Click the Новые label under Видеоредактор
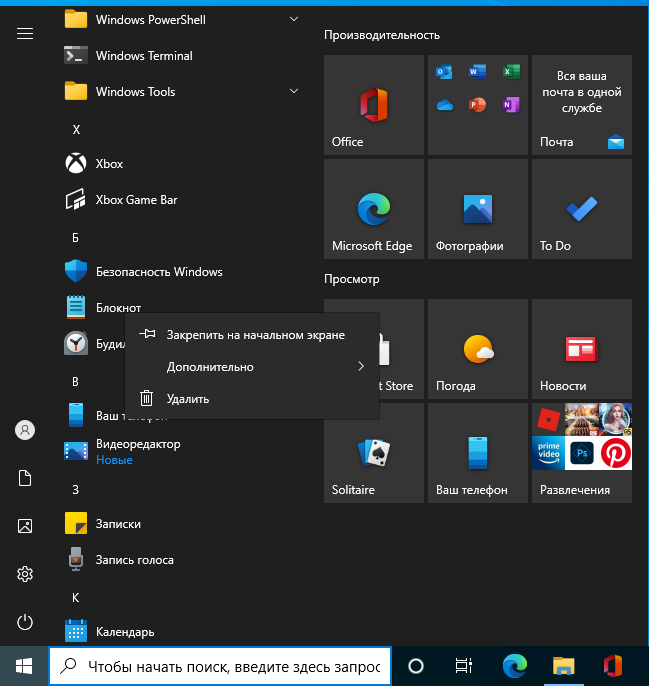Viewport: 649px width, 686px height. coord(114,460)
